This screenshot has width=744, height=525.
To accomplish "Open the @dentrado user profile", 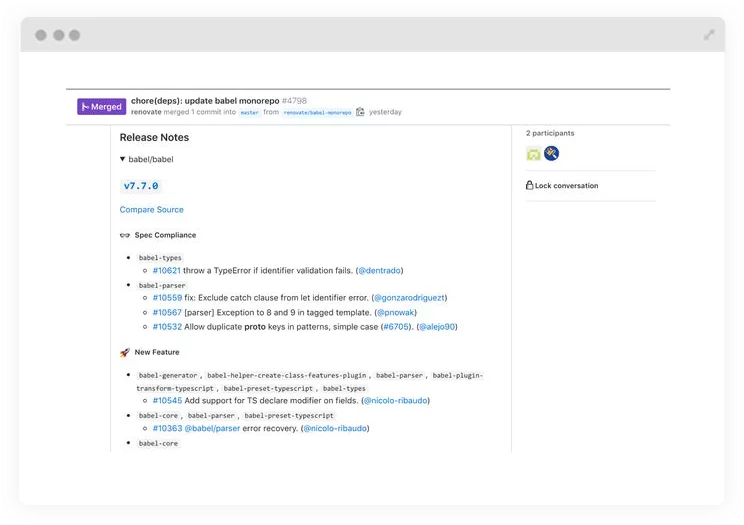I will tap(379, 271).
